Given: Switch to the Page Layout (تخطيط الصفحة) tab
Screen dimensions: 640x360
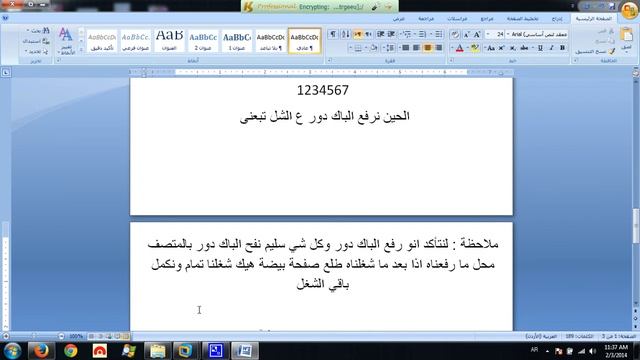Looking at the screenshot, I should click(522, 19).
